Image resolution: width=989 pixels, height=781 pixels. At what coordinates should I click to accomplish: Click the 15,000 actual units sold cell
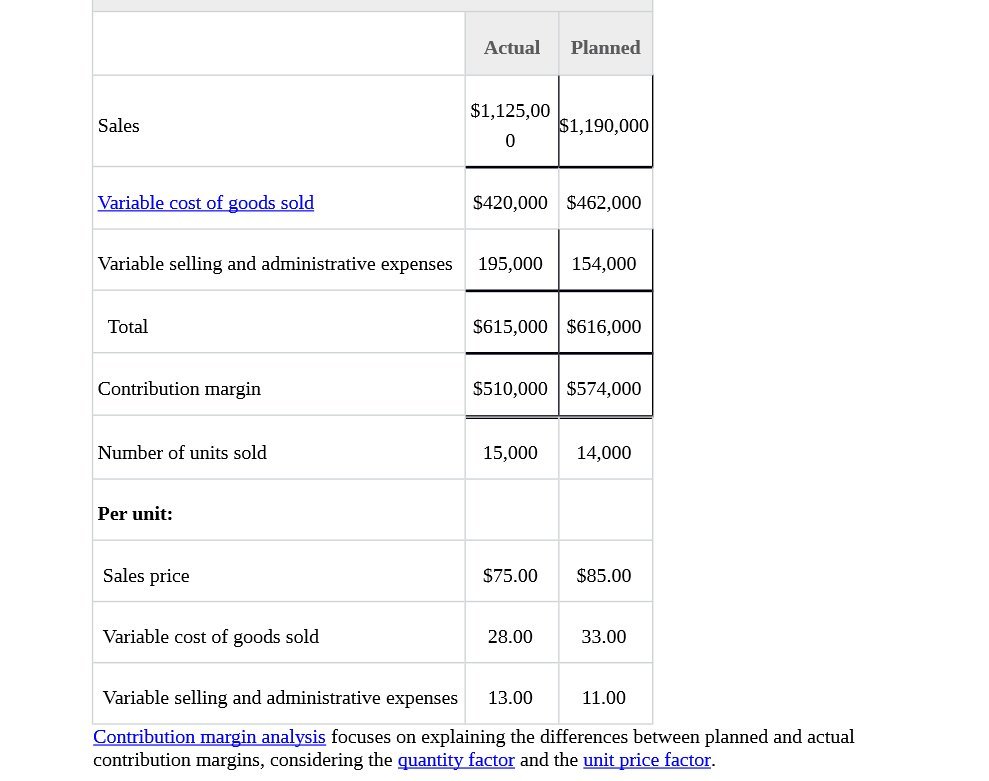click(x=510, y=453)
